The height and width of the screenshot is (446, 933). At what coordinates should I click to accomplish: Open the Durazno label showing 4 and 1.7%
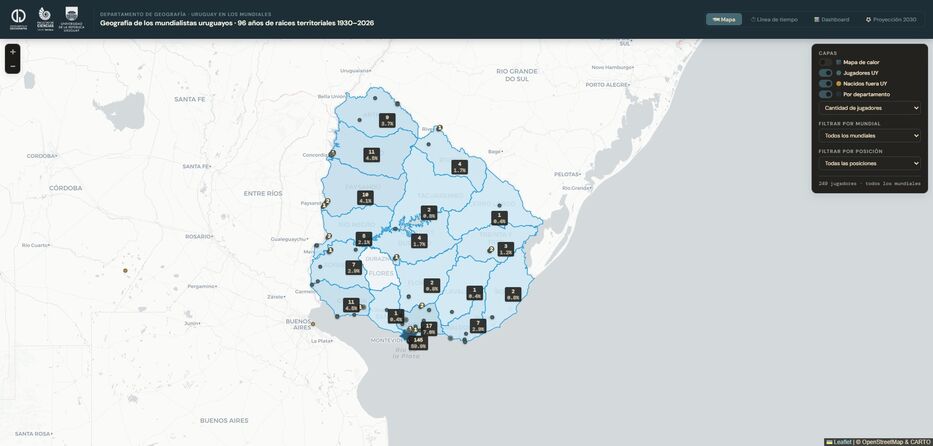[x=419, y=241]
